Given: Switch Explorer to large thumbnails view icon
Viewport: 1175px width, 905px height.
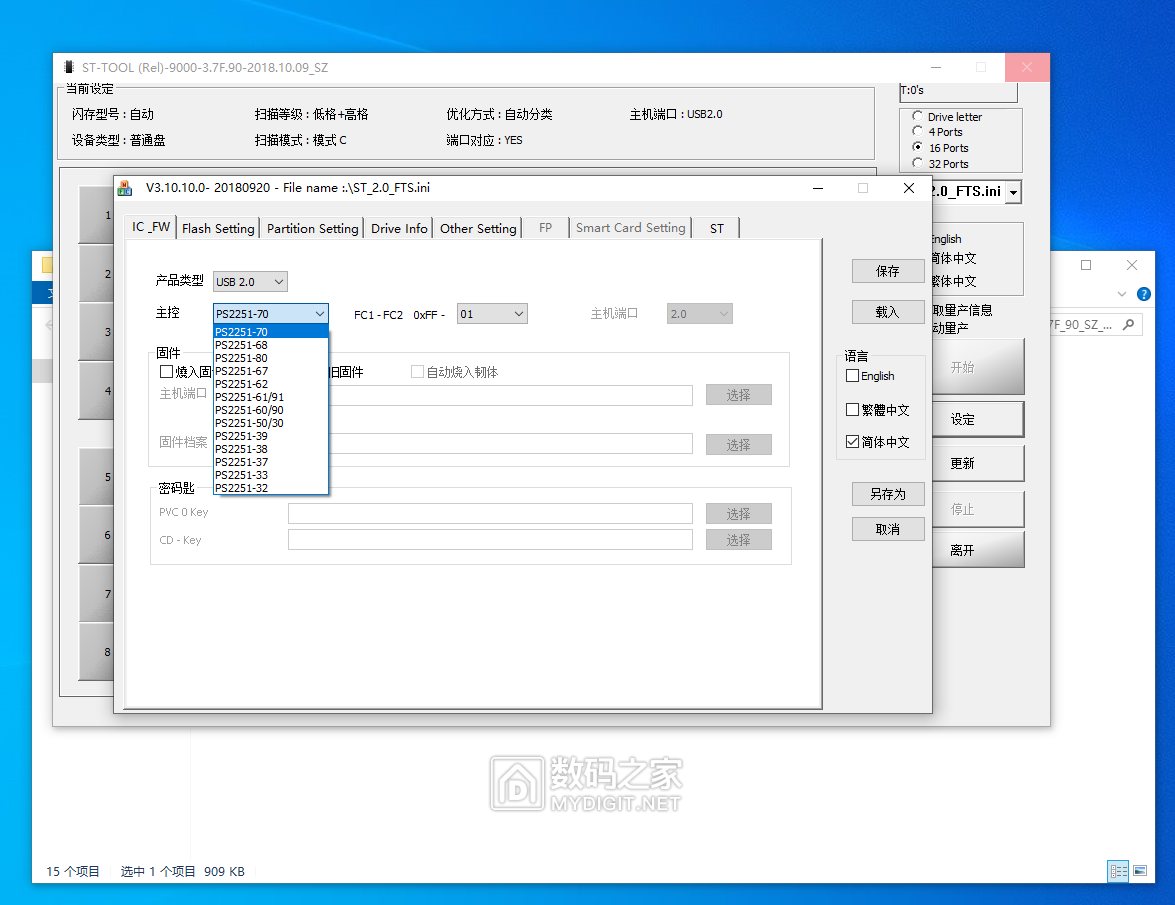Looking at the screenshot, I should [x=1139, y=871].
